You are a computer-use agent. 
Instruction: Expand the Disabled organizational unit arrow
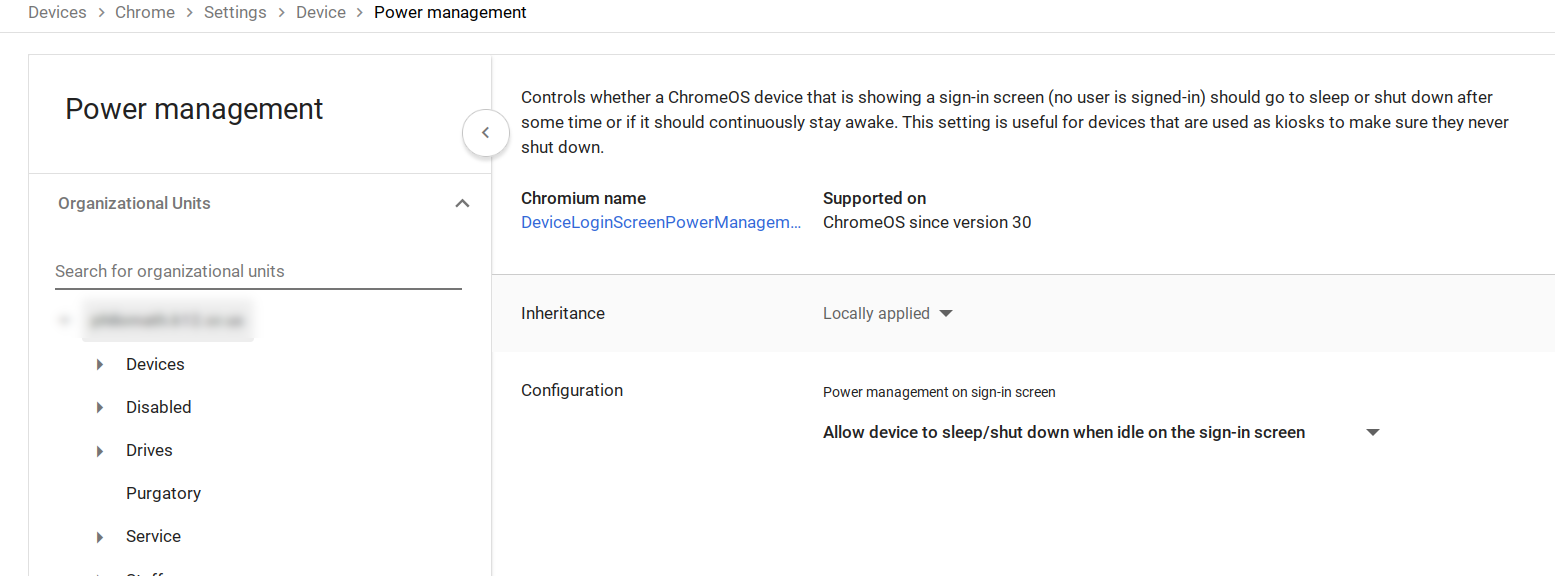coord(100,408)
